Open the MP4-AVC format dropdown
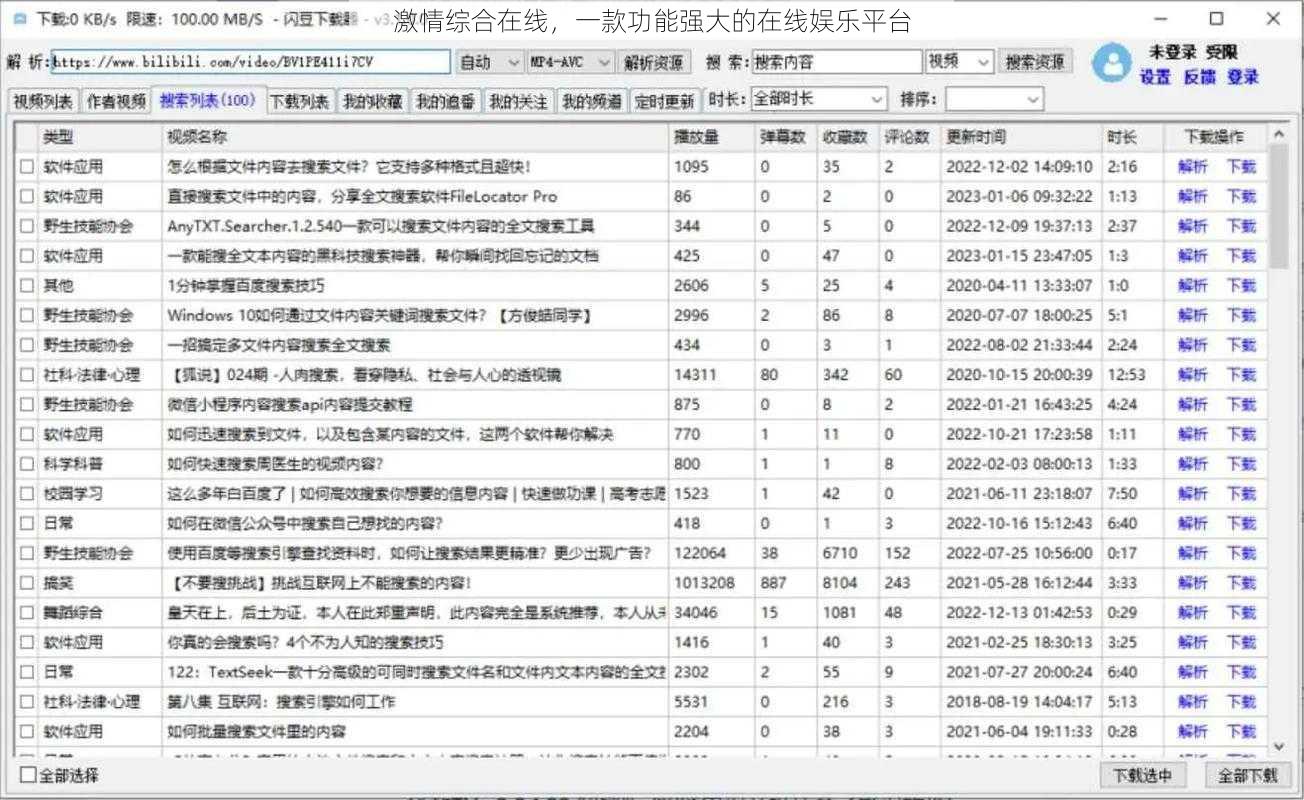Screen dimensions: 1304x800 pos(570,62)
